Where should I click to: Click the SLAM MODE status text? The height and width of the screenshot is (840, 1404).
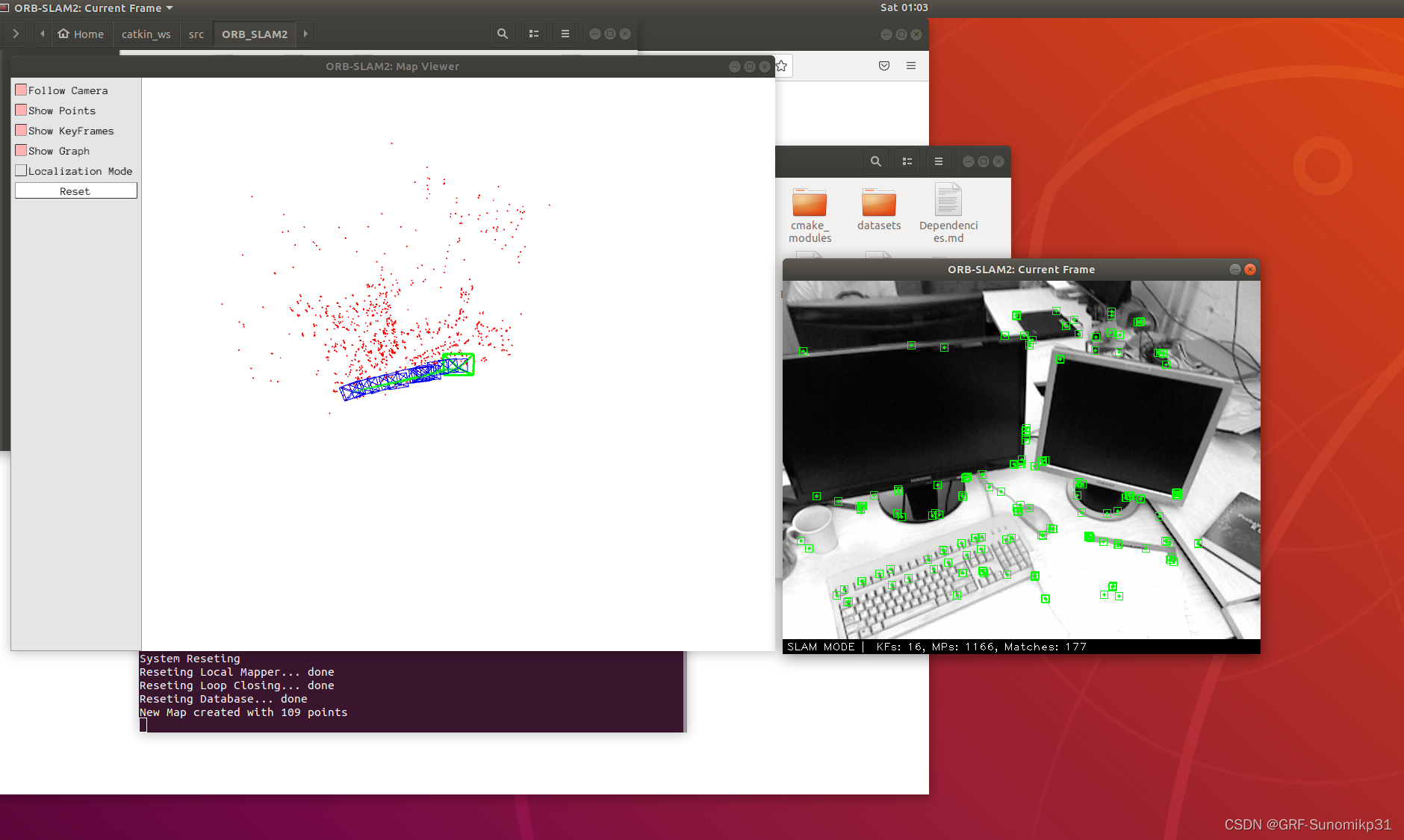click(821, 647)
